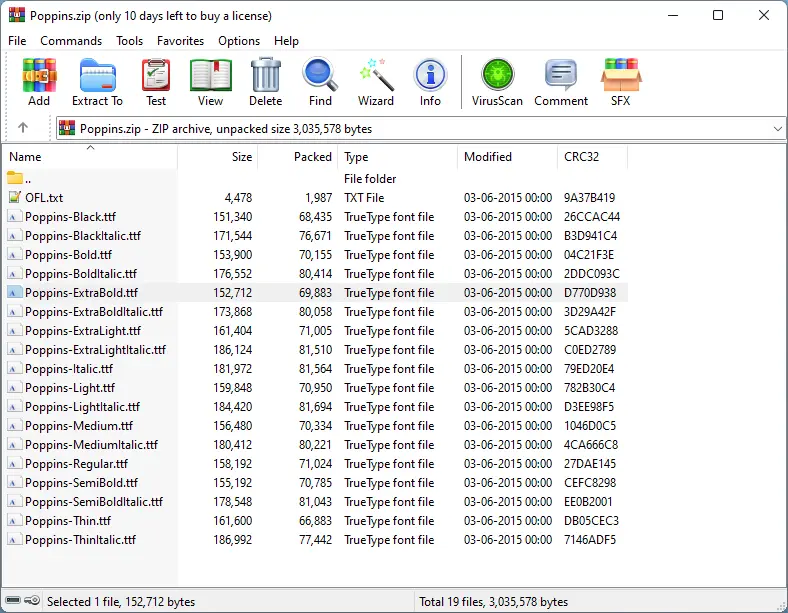Select Poppins-ThinItalic.ttf file name
Image resolution: width=788 pixels, height=613 pixels.
pos(80,540)
